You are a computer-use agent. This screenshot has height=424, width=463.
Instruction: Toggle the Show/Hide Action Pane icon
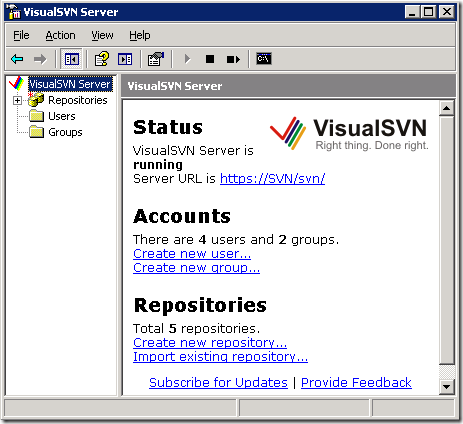point(125,59)
